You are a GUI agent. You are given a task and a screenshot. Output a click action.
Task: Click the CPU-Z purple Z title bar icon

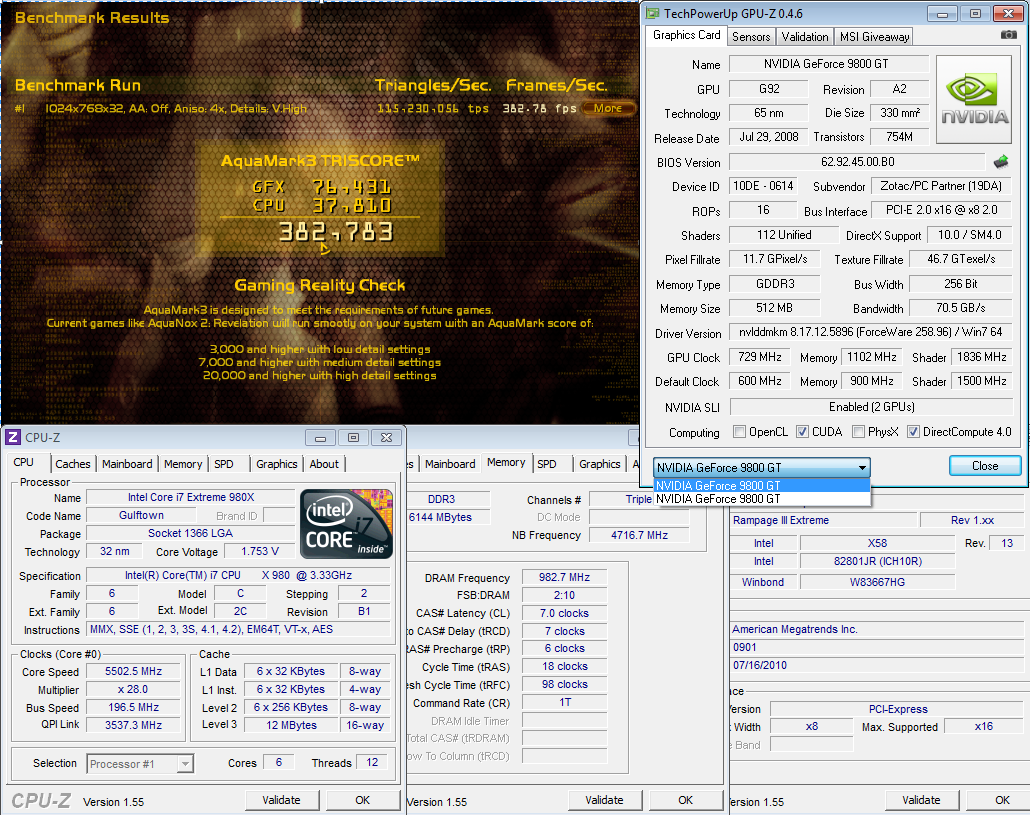pyautogui.click(x=12, y=437)
